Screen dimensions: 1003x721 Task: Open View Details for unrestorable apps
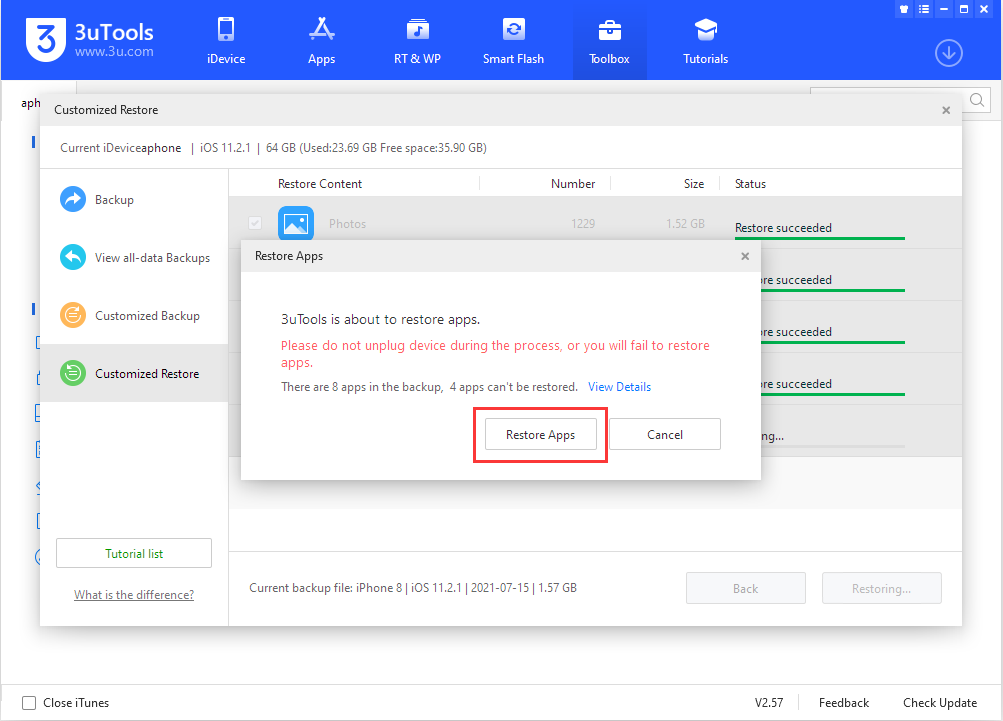[619, 386]
